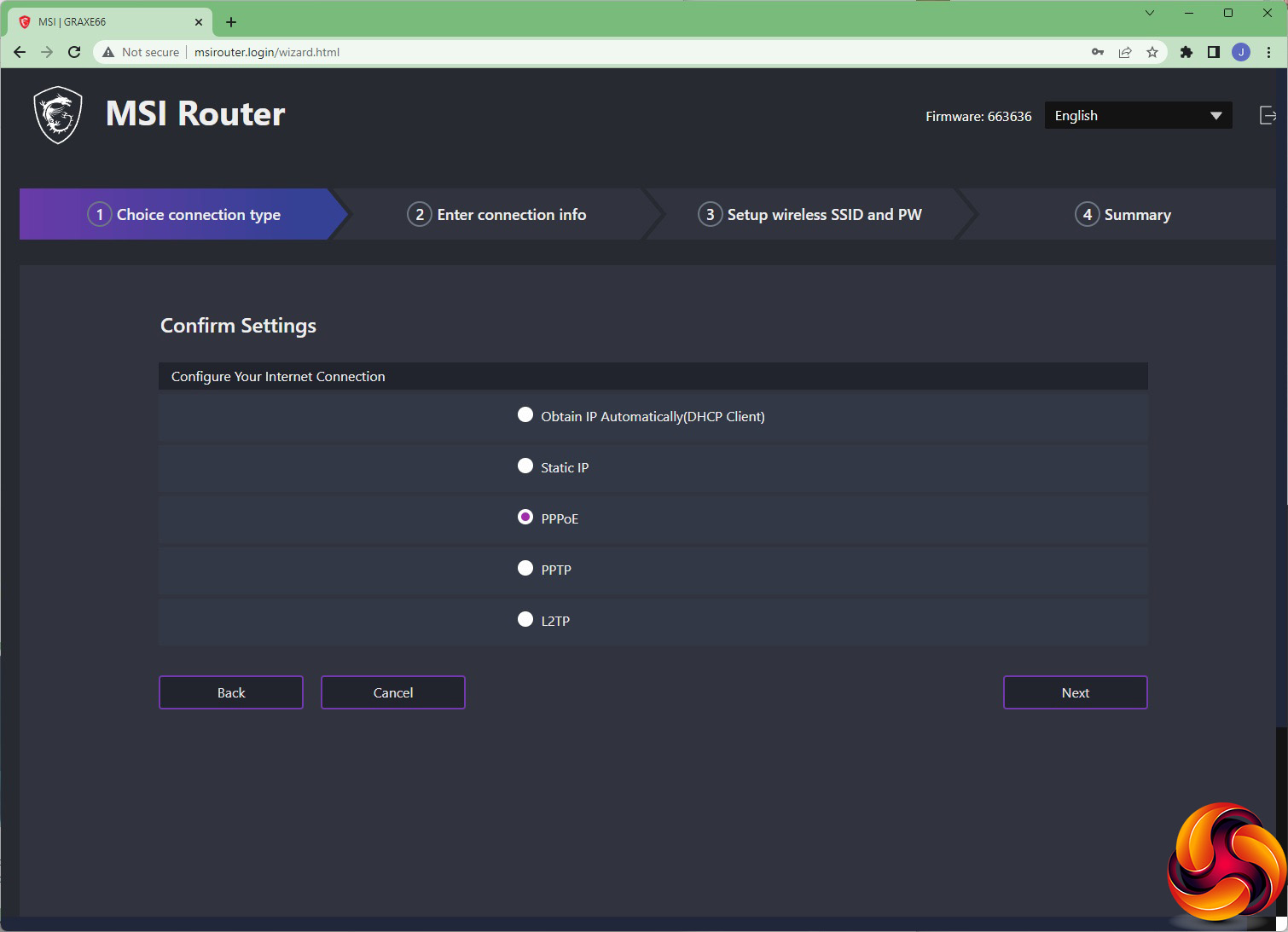Viewport: 1288px width, 932px height.
Task: Click the Confirm Settings heading
Action: (x=238, y=326)
